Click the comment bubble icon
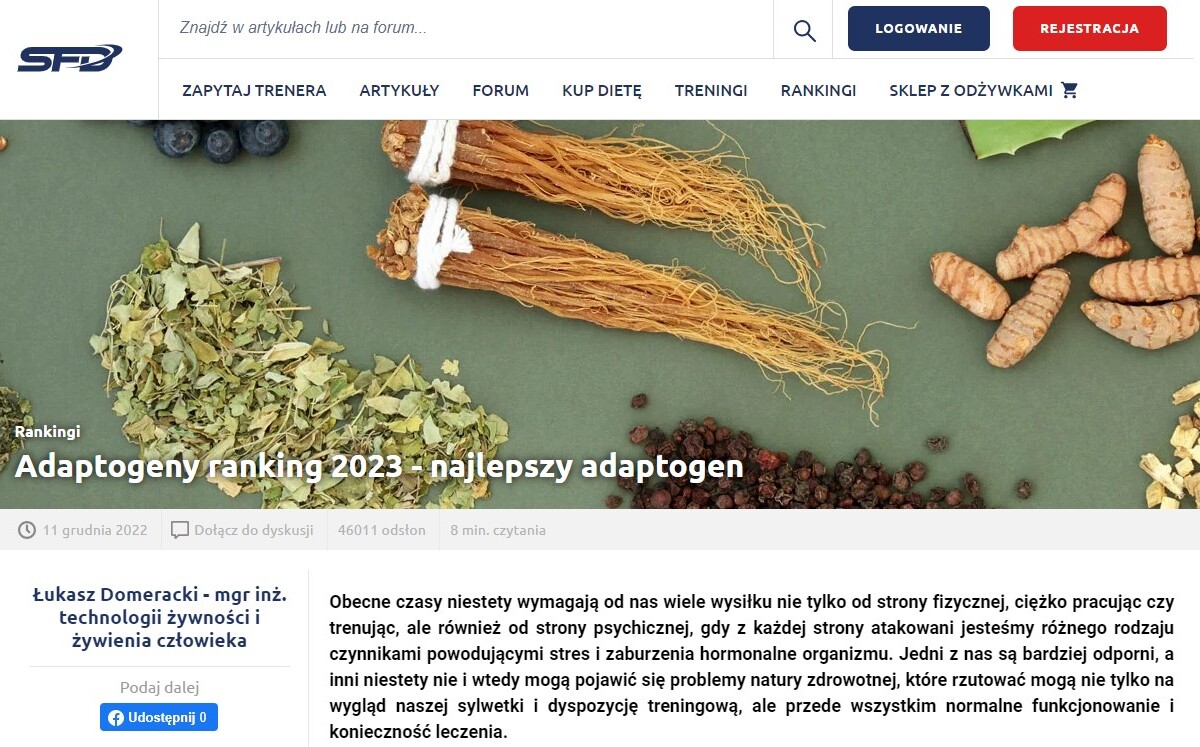 point(180,530)
